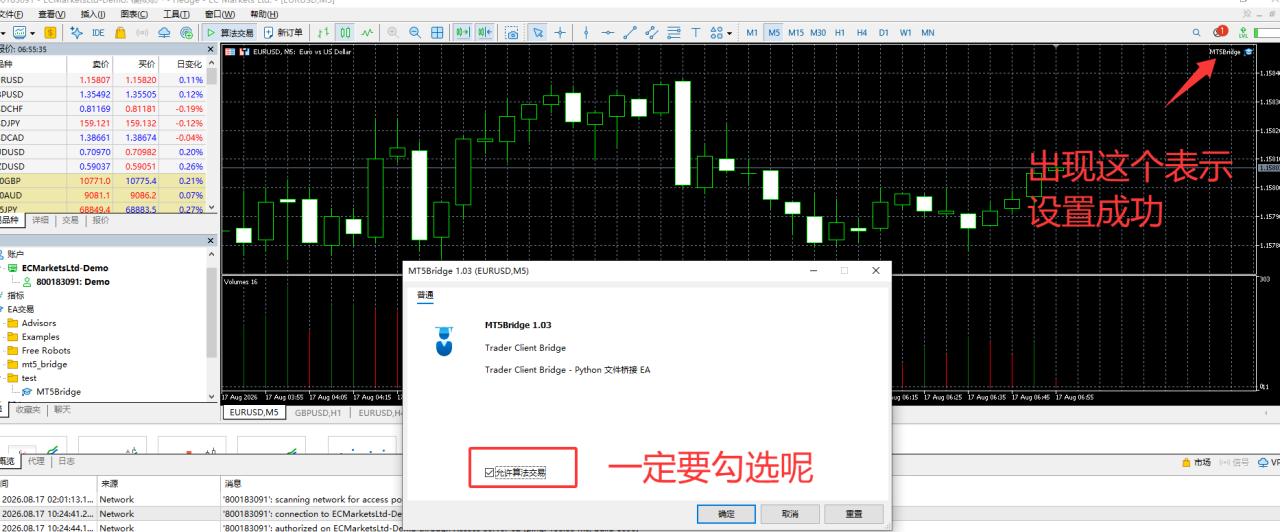This screenshot has width=1280, height=532.
Task: Open the 插入(I) menu
Action: pyautogui.click(x=93, y=15)
